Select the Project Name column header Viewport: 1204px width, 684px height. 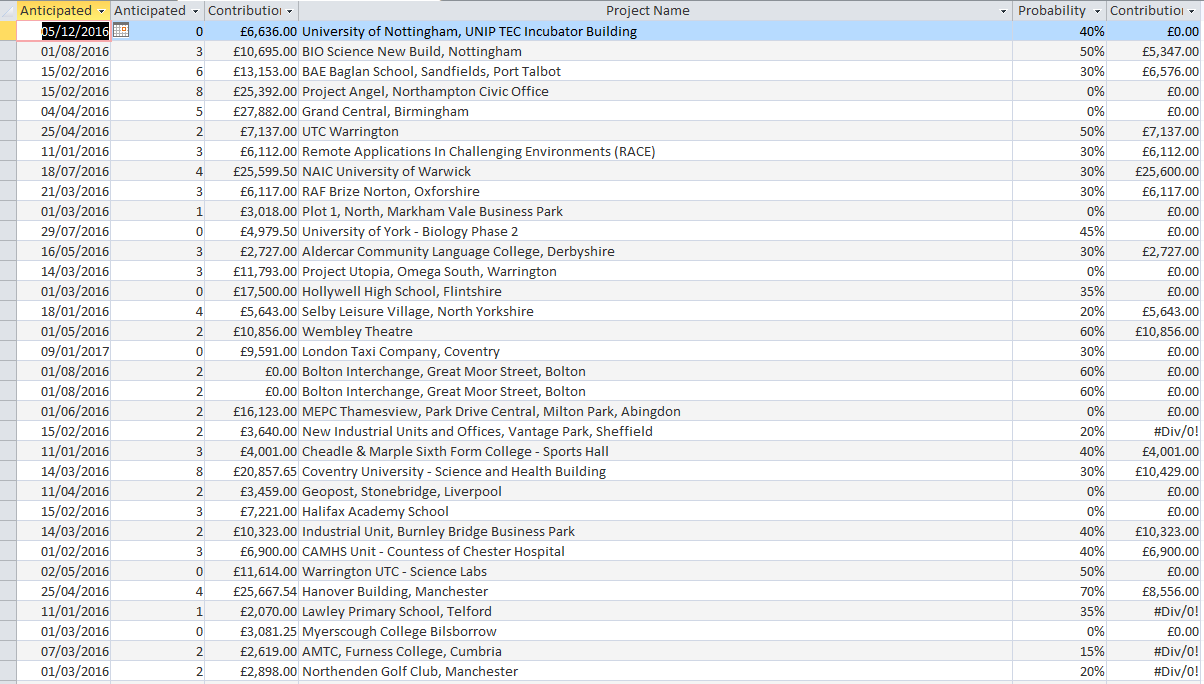[647, 11]
